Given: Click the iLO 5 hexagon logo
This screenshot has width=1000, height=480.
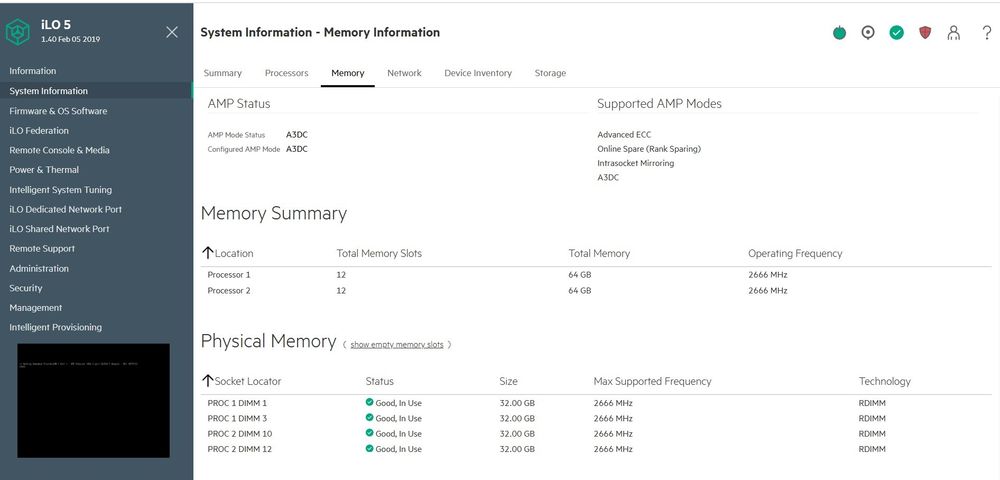Looking at the screenshot, I should click(x=18, y=32).
